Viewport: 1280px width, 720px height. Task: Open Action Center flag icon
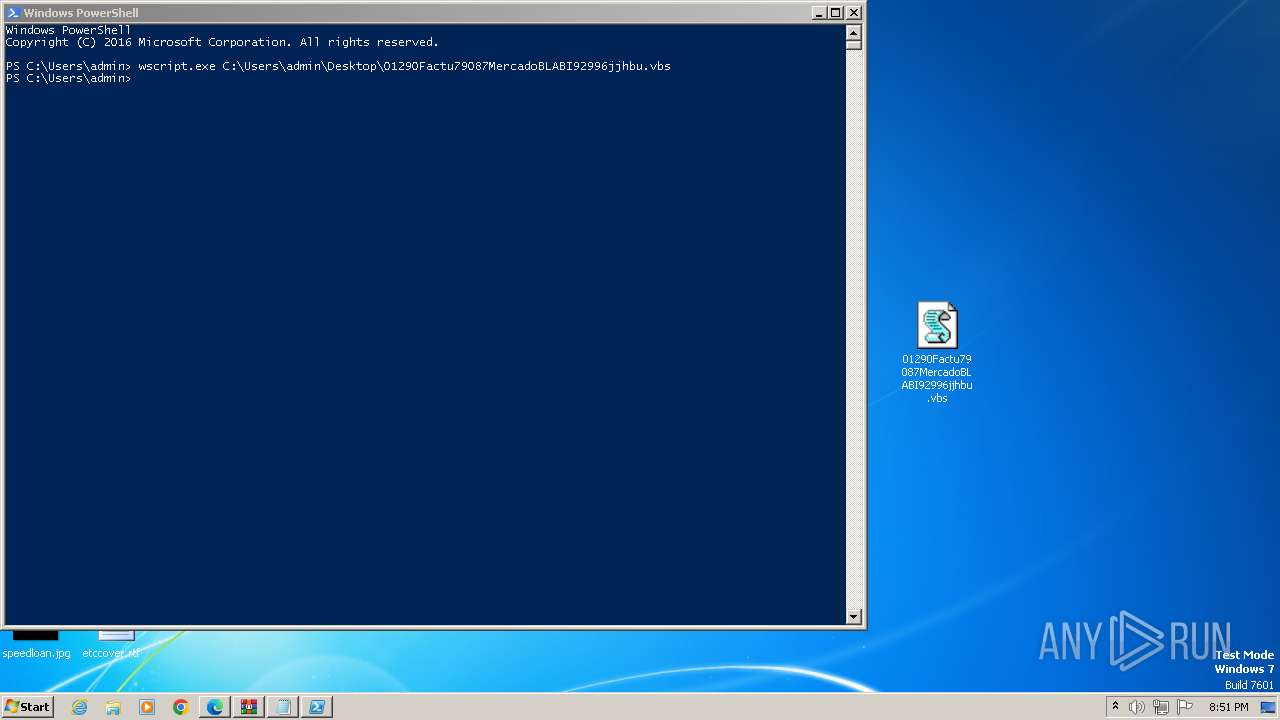tap(1185, 707)
